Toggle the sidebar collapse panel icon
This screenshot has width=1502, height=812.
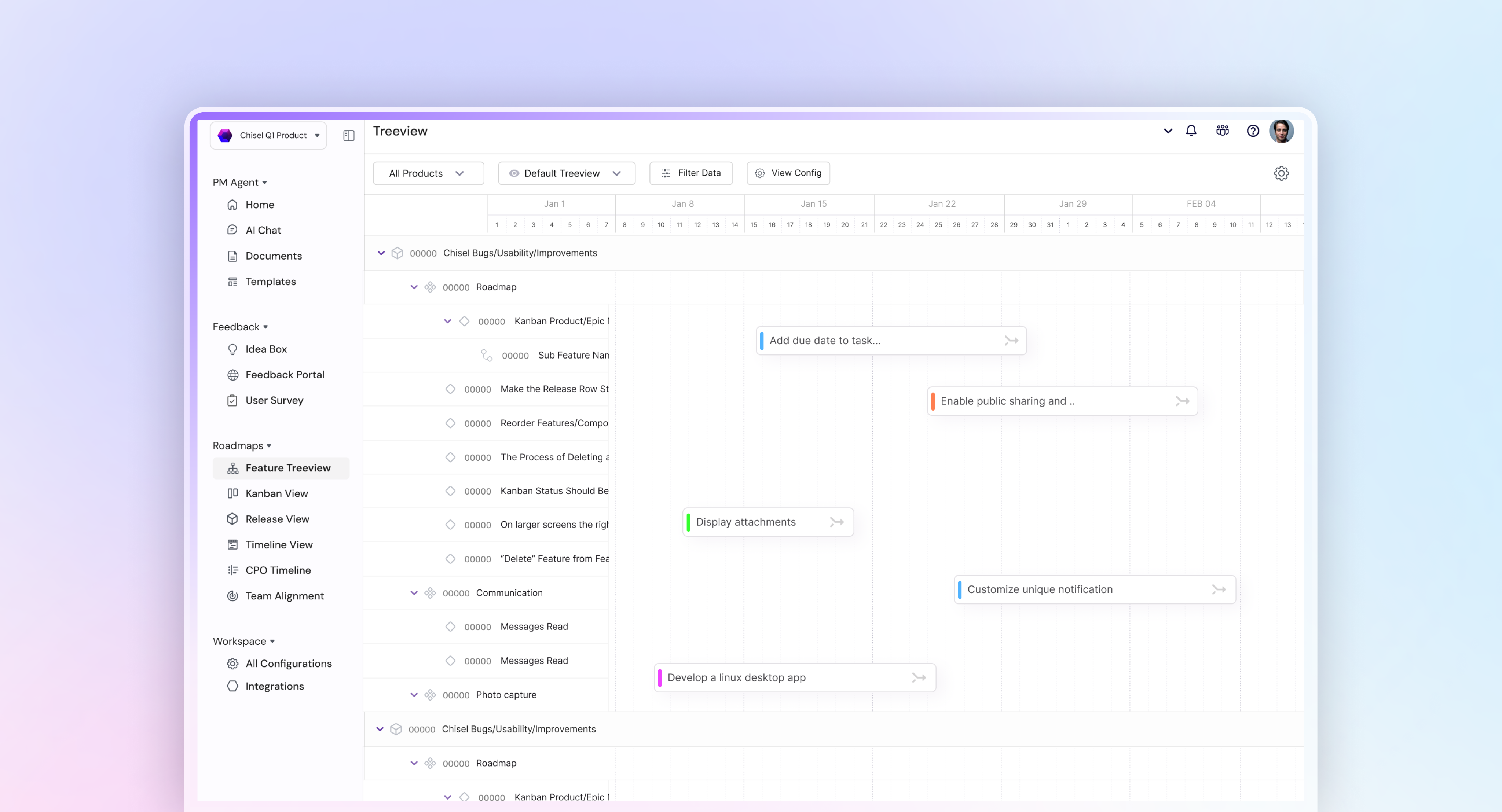point(349,135)
